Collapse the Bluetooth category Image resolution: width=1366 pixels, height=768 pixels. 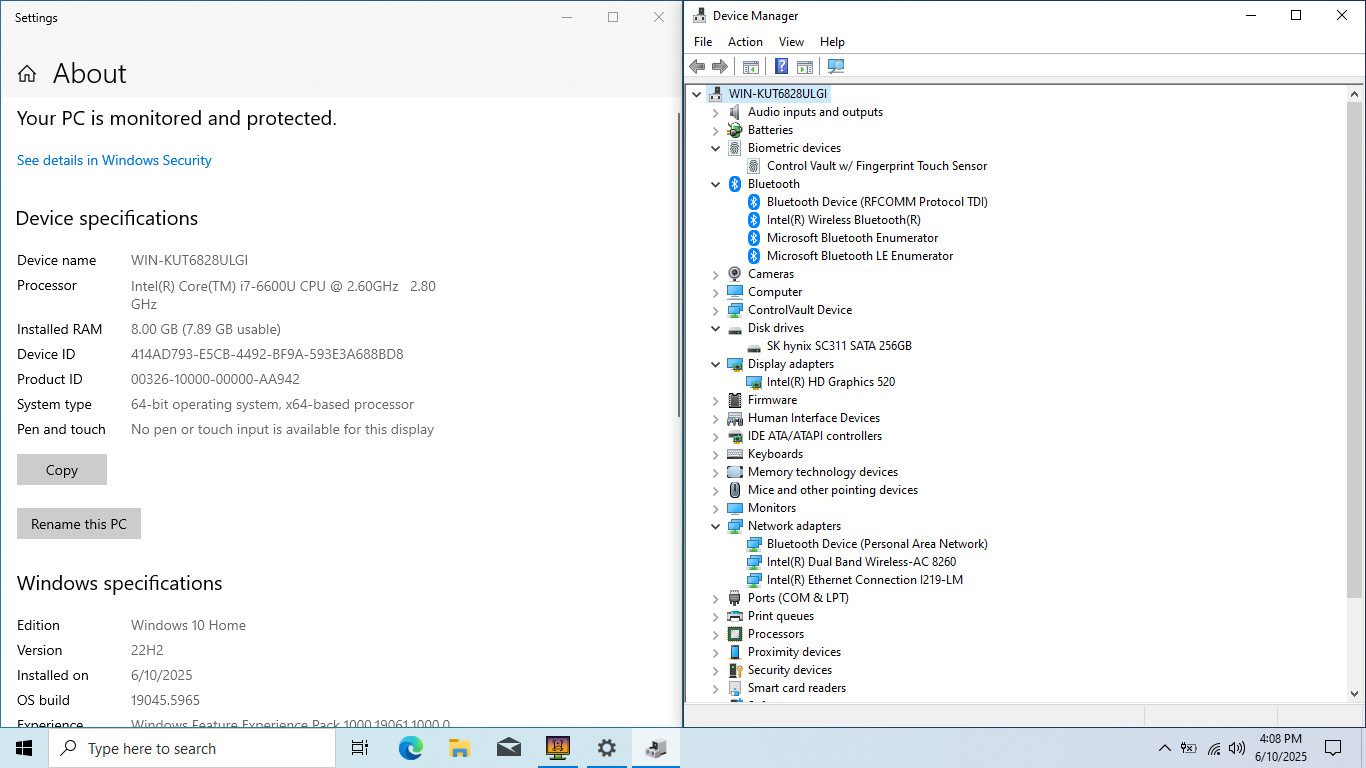pyautogui.click(x=716, y=184)
